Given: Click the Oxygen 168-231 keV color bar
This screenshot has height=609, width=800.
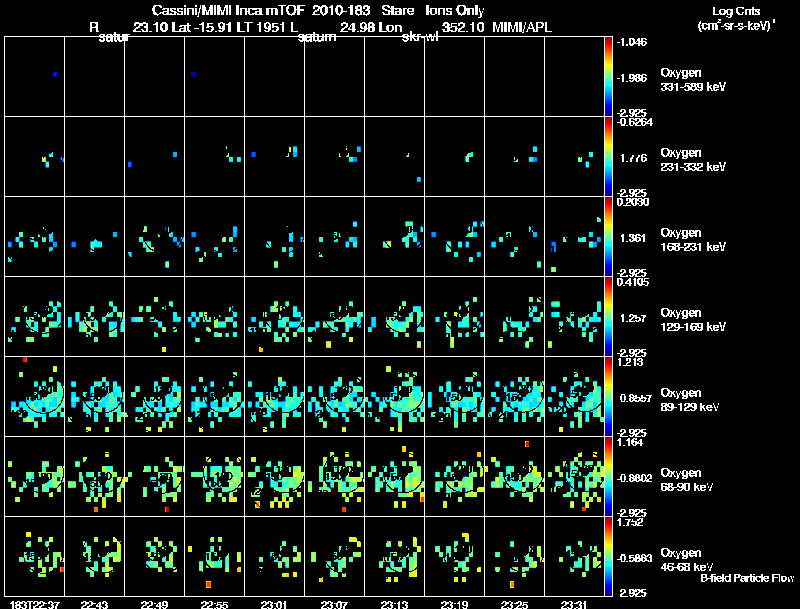Looking at the screenshot, I should click(x=610, y=237).
